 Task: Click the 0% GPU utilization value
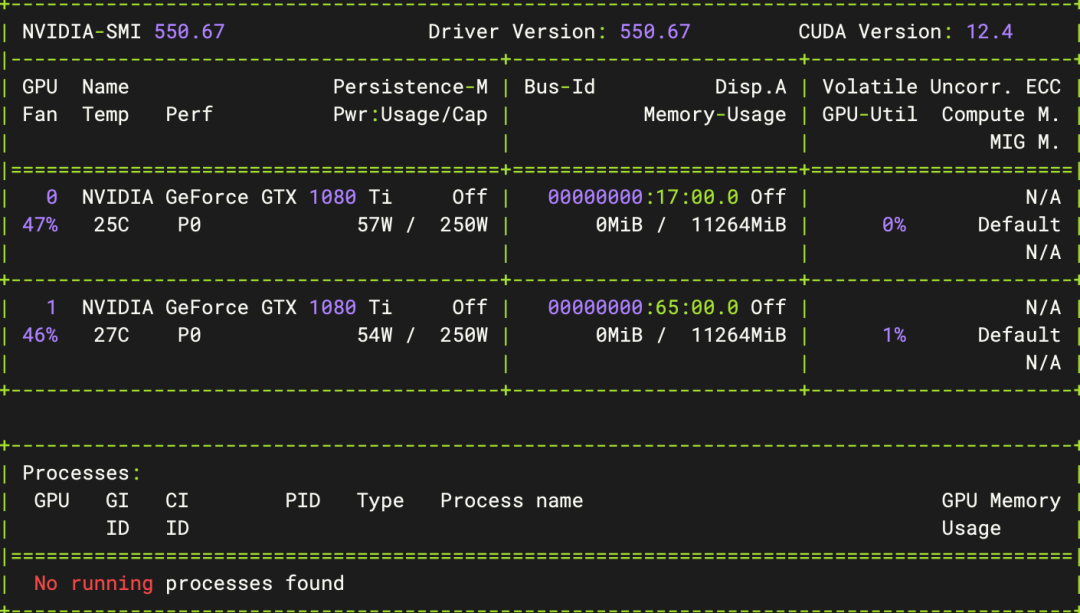point(893,225)
